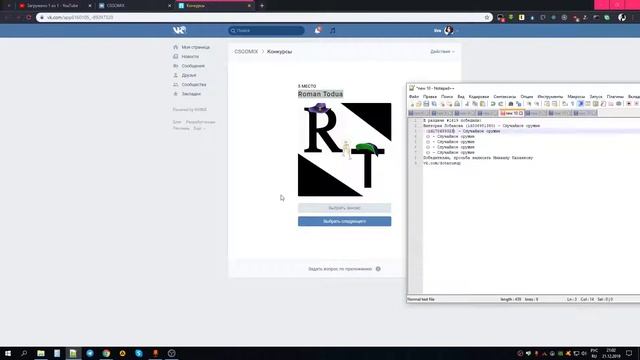Start macro recording with the red record icon
This screenshot has width=640, height=360.
coord(629,104)
